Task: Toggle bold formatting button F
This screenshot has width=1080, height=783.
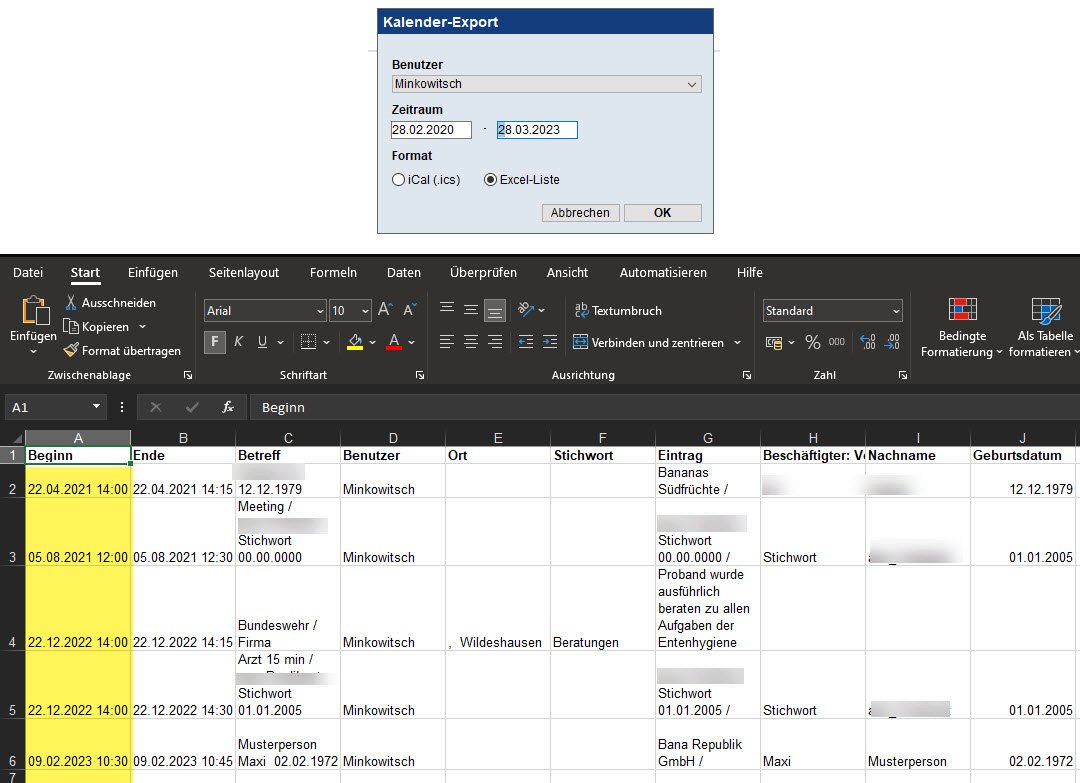Action: click(215, 342)
